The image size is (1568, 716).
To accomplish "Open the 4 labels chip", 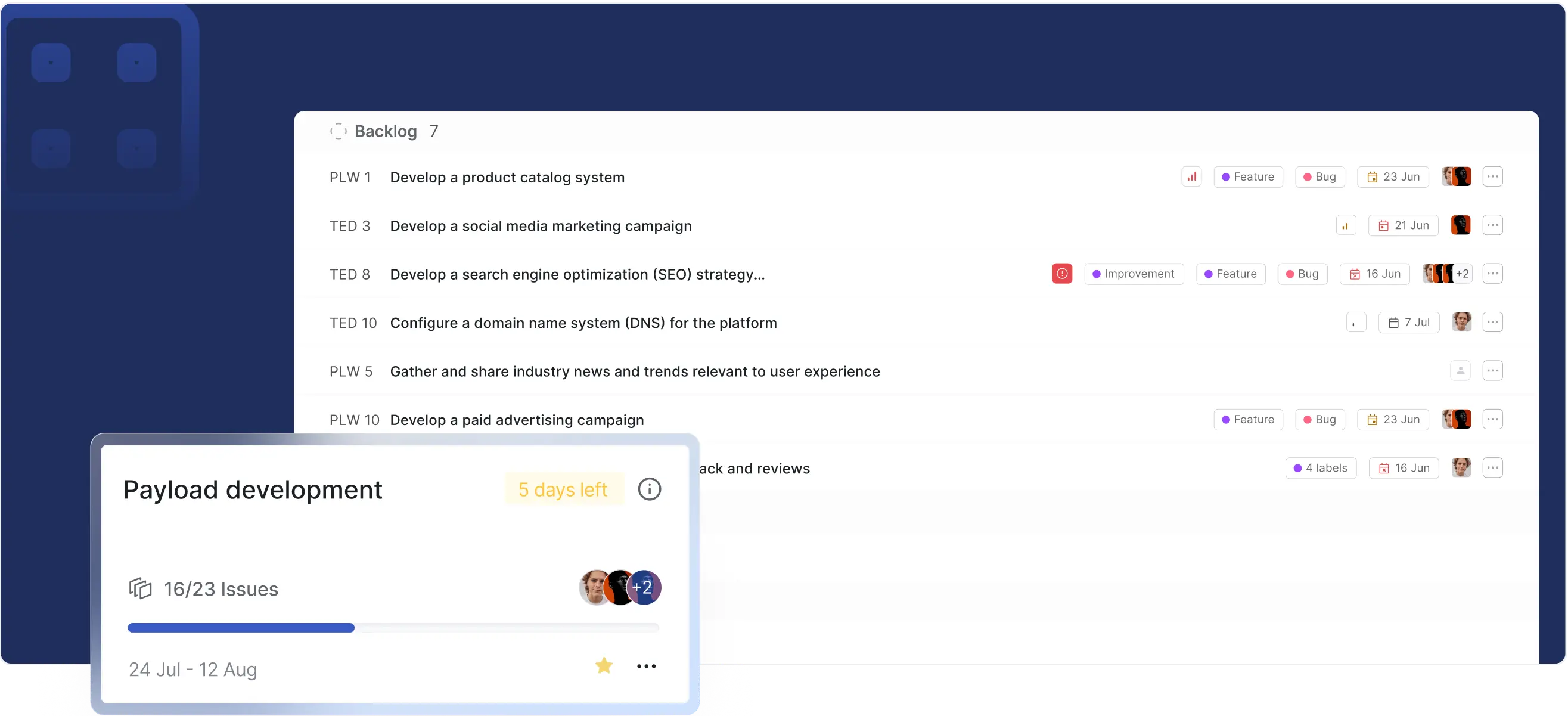I will (x=1320, y=467).
